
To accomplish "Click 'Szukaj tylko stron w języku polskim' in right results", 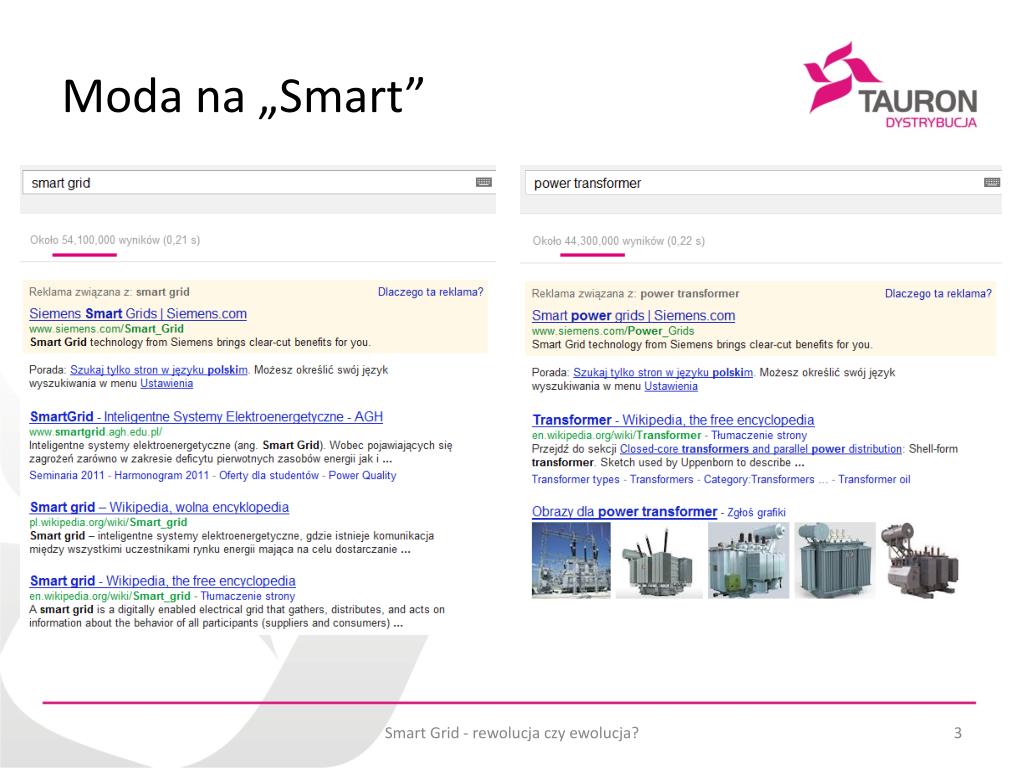I will pos(663,372).
